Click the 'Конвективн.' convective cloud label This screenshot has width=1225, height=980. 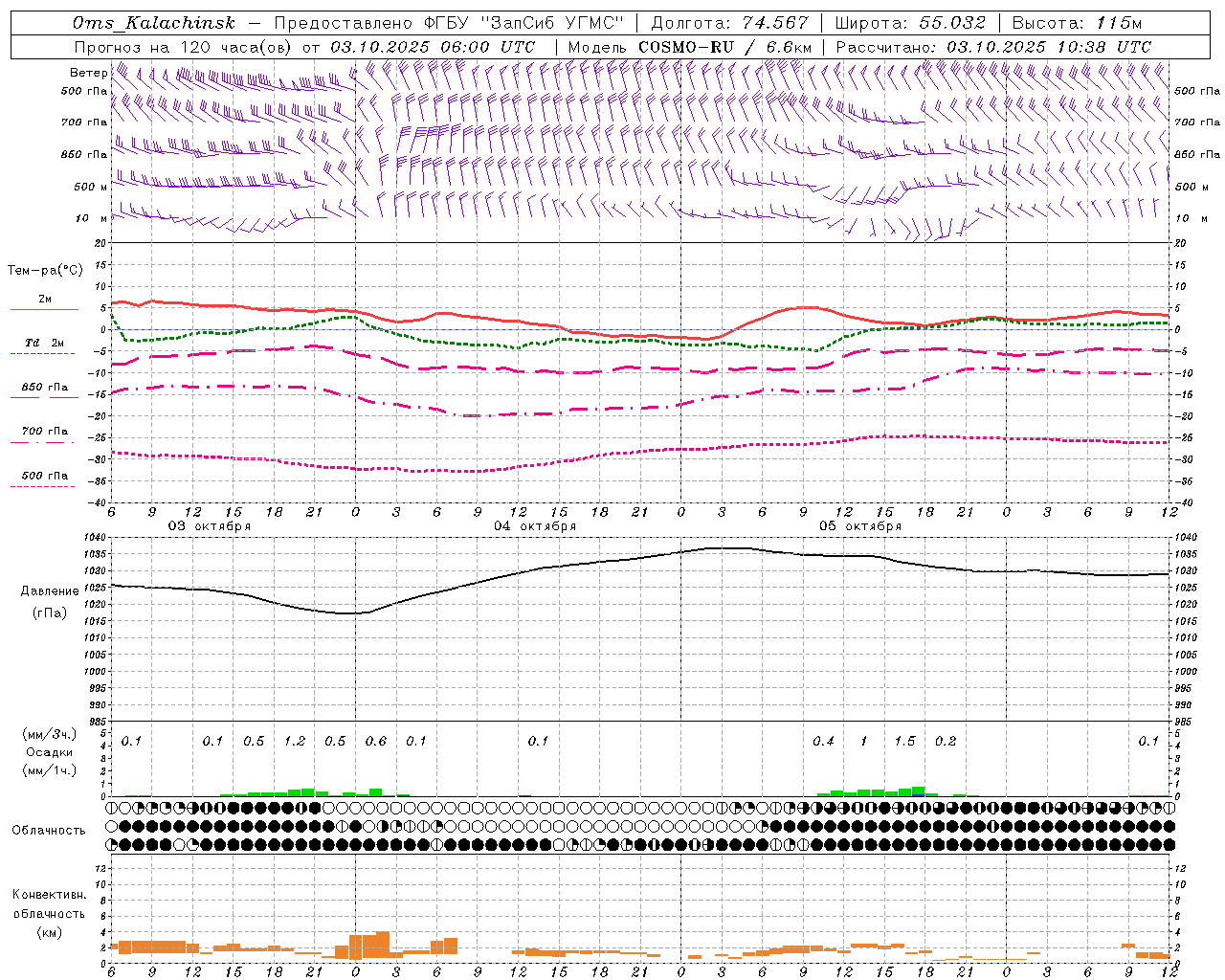(49, 895)
